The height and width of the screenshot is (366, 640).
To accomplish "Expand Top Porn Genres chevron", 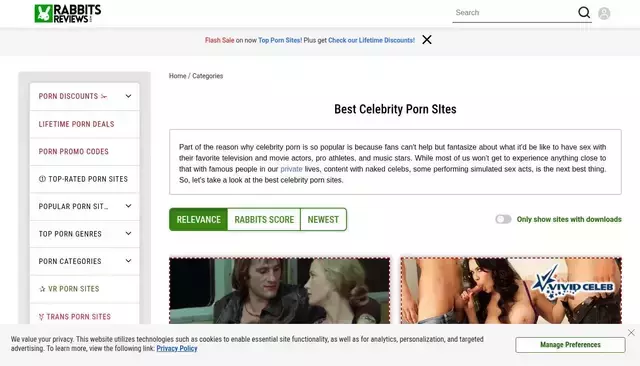I will pos(128,233).
